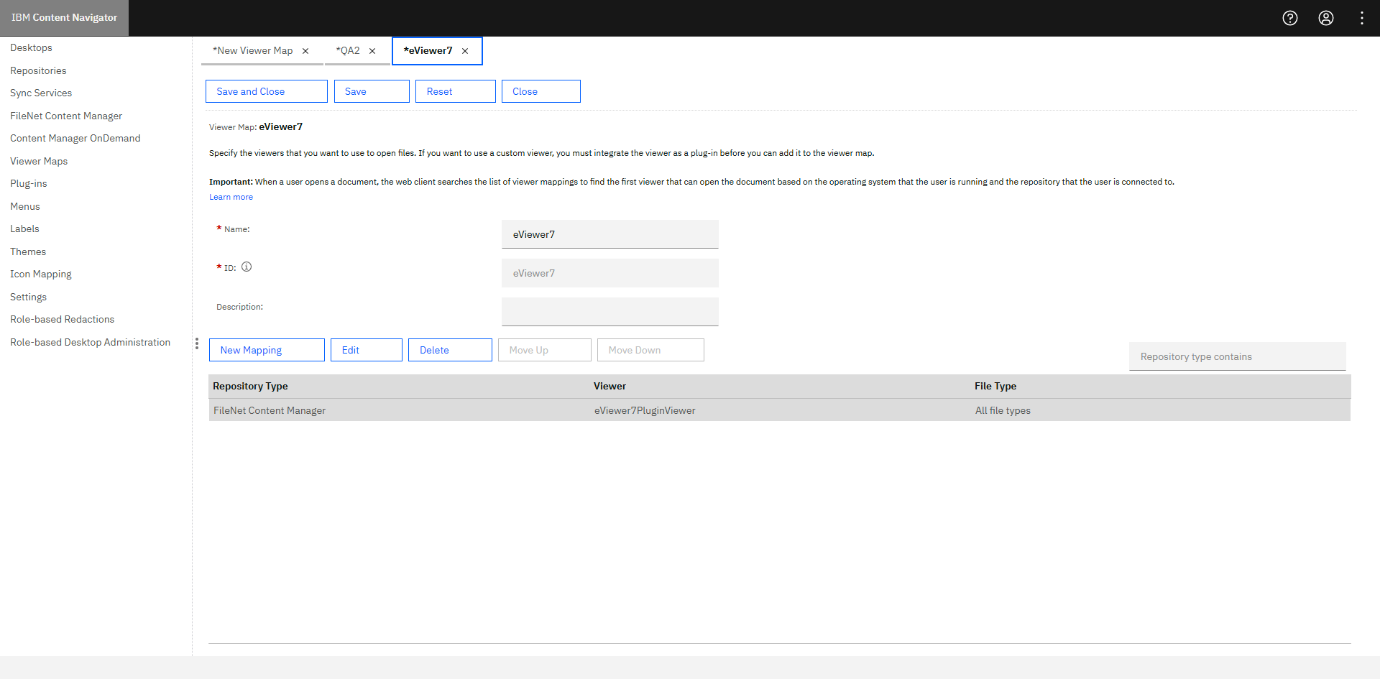Open the help question mark icon
The width and height of the screenshot is (1380, 679).
coord(1290,18)
